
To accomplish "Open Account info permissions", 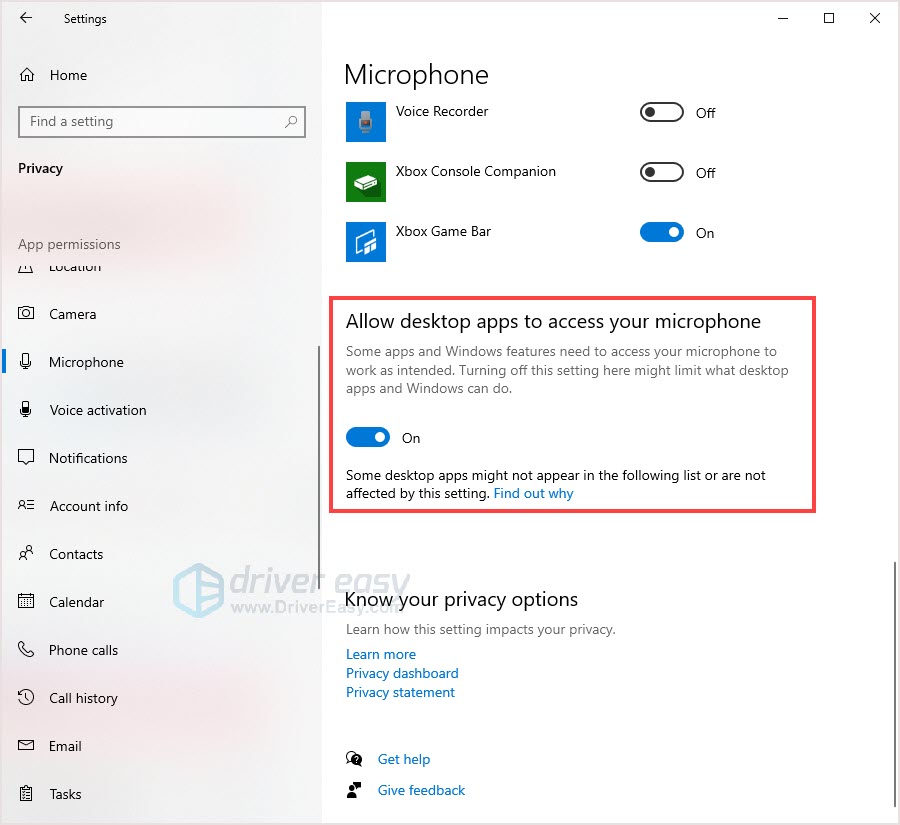I will point(88,506).
